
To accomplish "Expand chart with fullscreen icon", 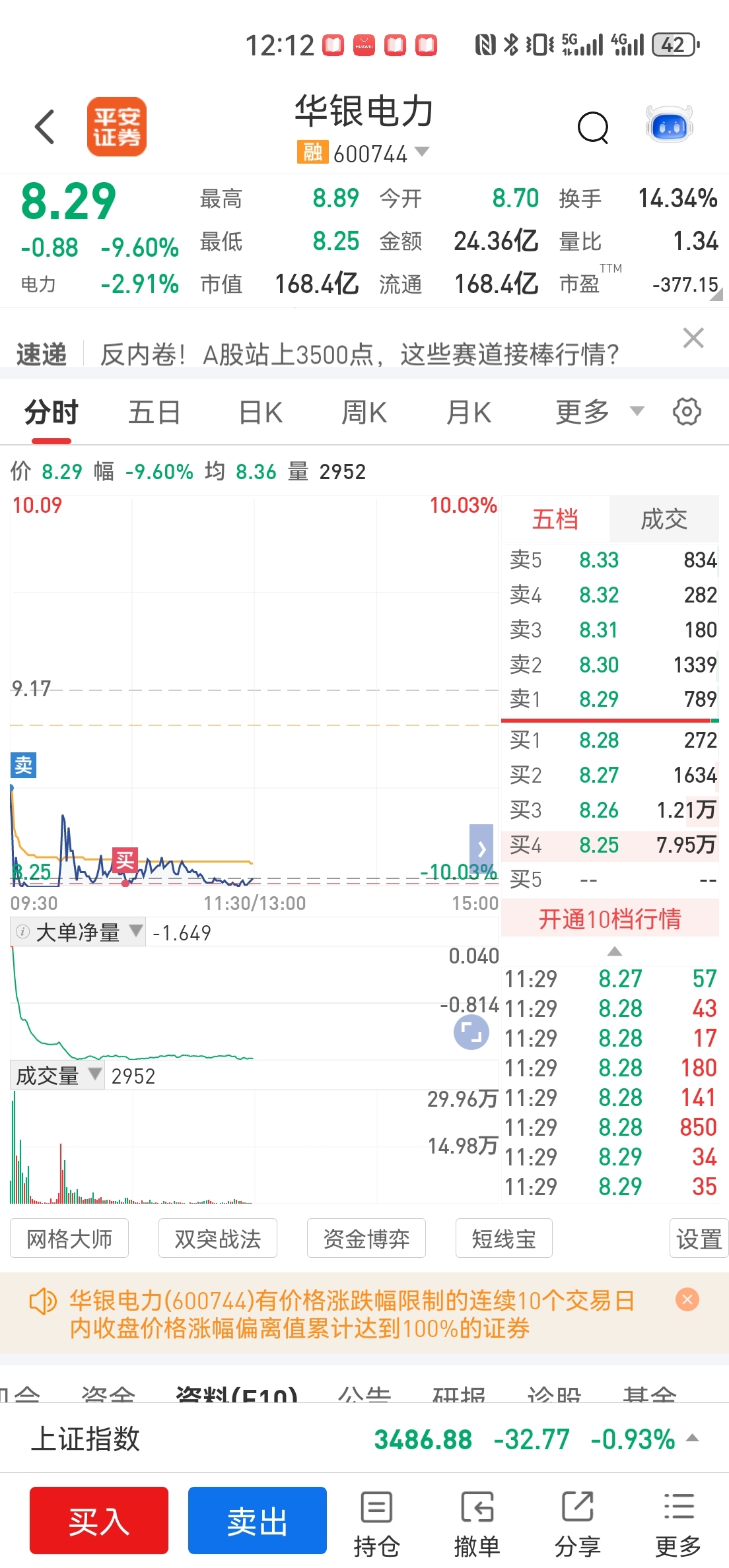I will pos(471,1032).
